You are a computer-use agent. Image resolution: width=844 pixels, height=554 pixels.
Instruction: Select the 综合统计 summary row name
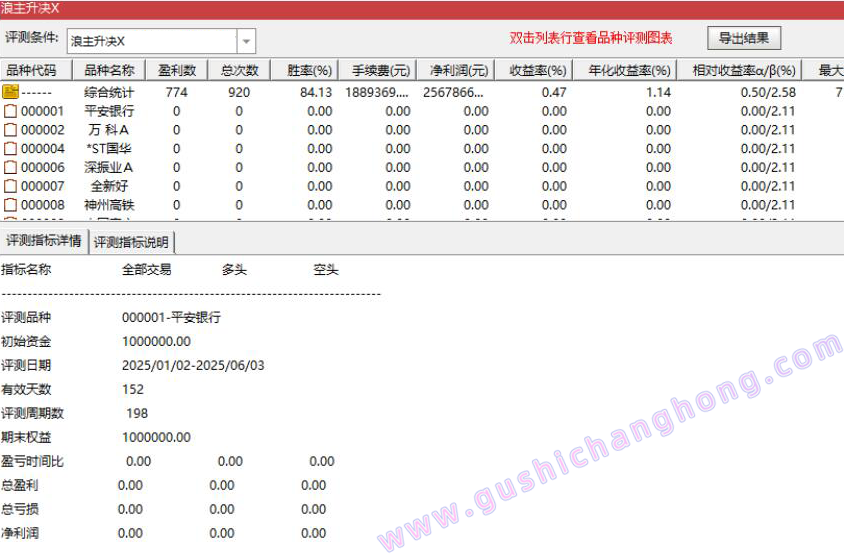click(x=109, y=93)
